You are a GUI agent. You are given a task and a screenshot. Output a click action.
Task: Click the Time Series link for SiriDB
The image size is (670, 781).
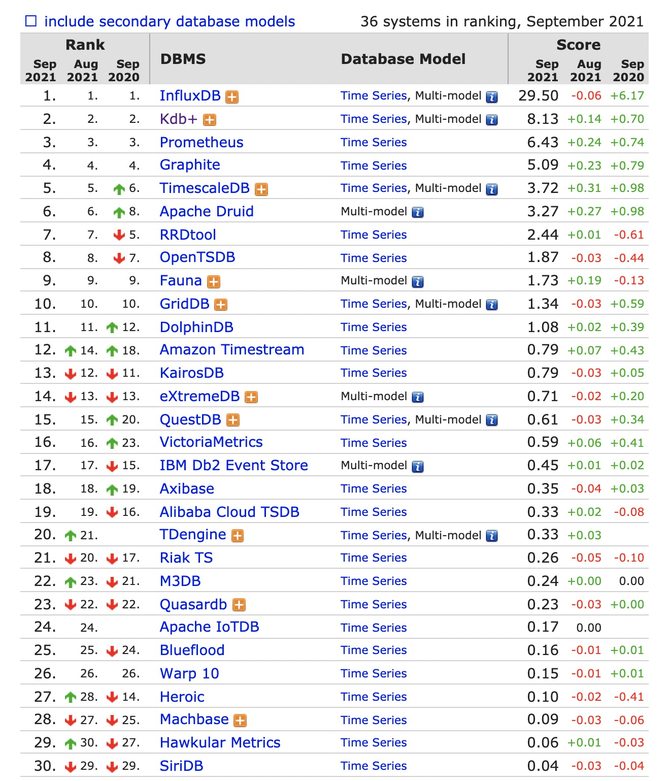(x=373, y=766)
